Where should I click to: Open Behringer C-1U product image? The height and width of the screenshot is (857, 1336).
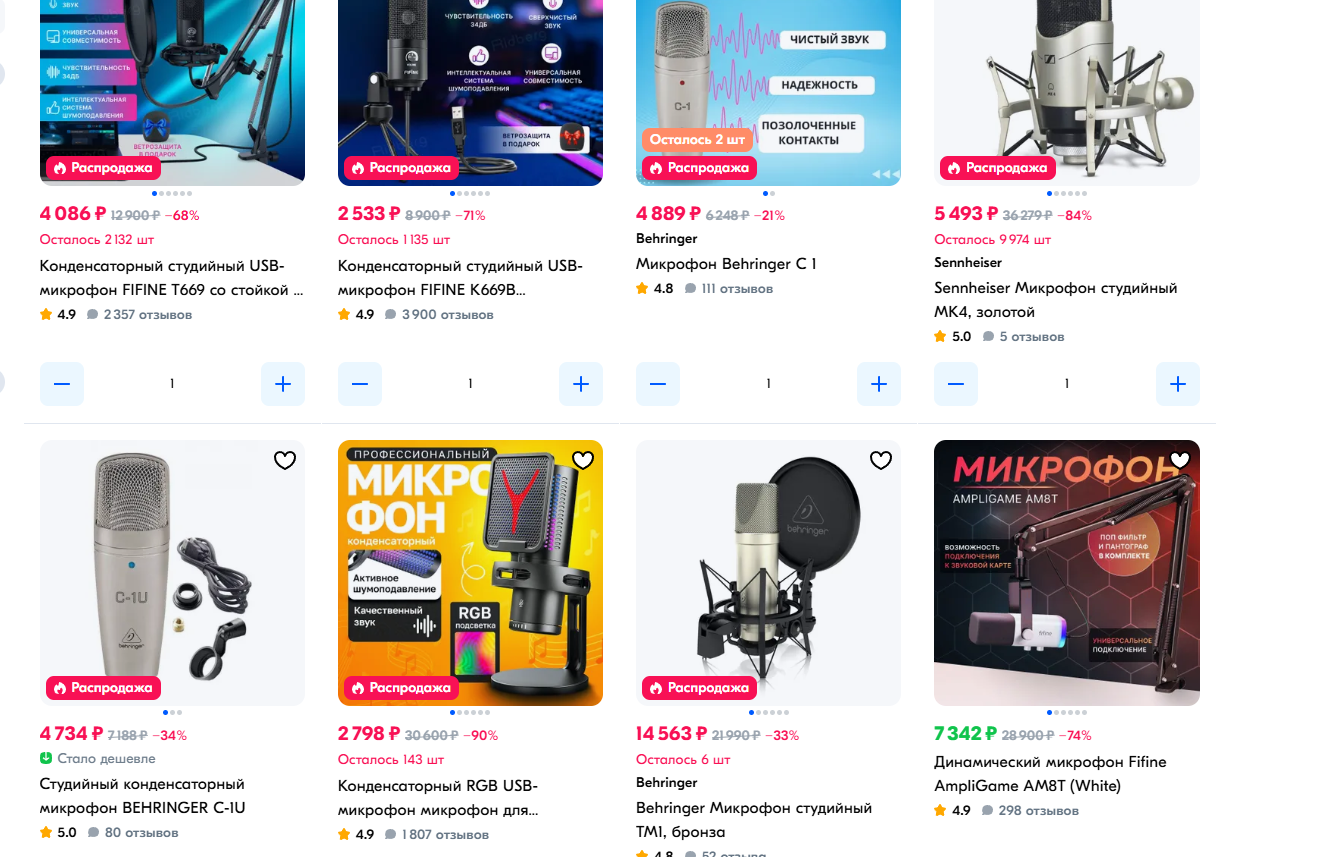point(172,573)
